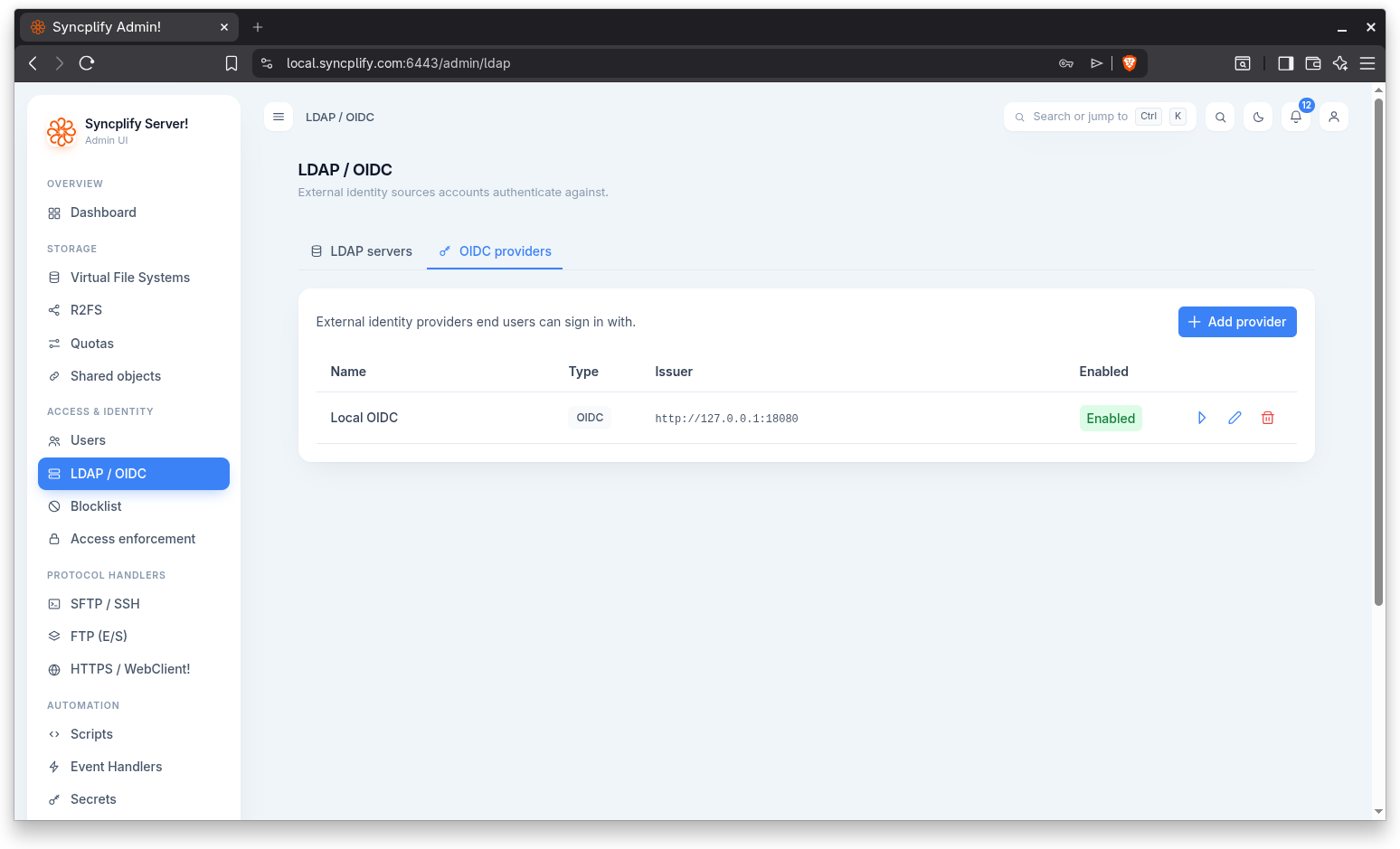Viewport: 1400px width, 849px height.
Task: Click the browser forward arrow
Action: point(60,63)
